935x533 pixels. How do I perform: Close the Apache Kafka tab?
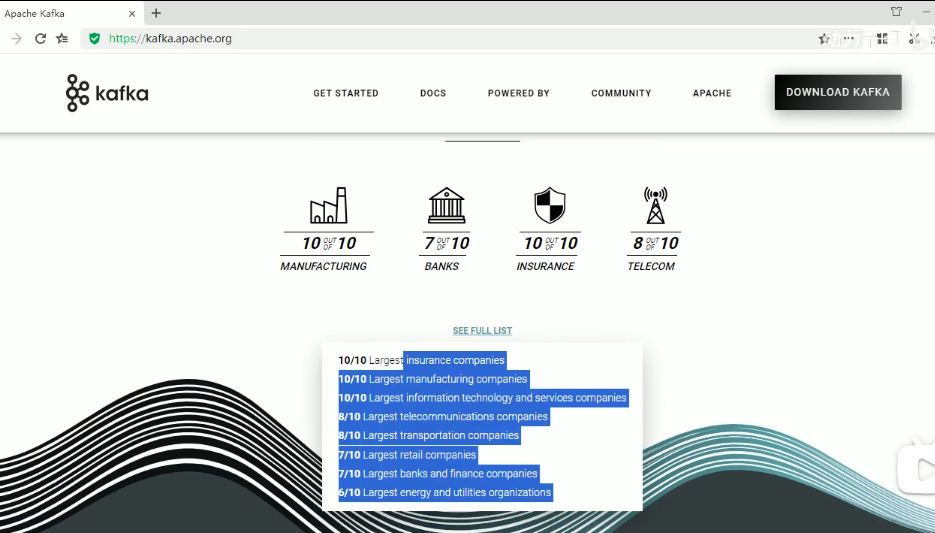point(132,14)
